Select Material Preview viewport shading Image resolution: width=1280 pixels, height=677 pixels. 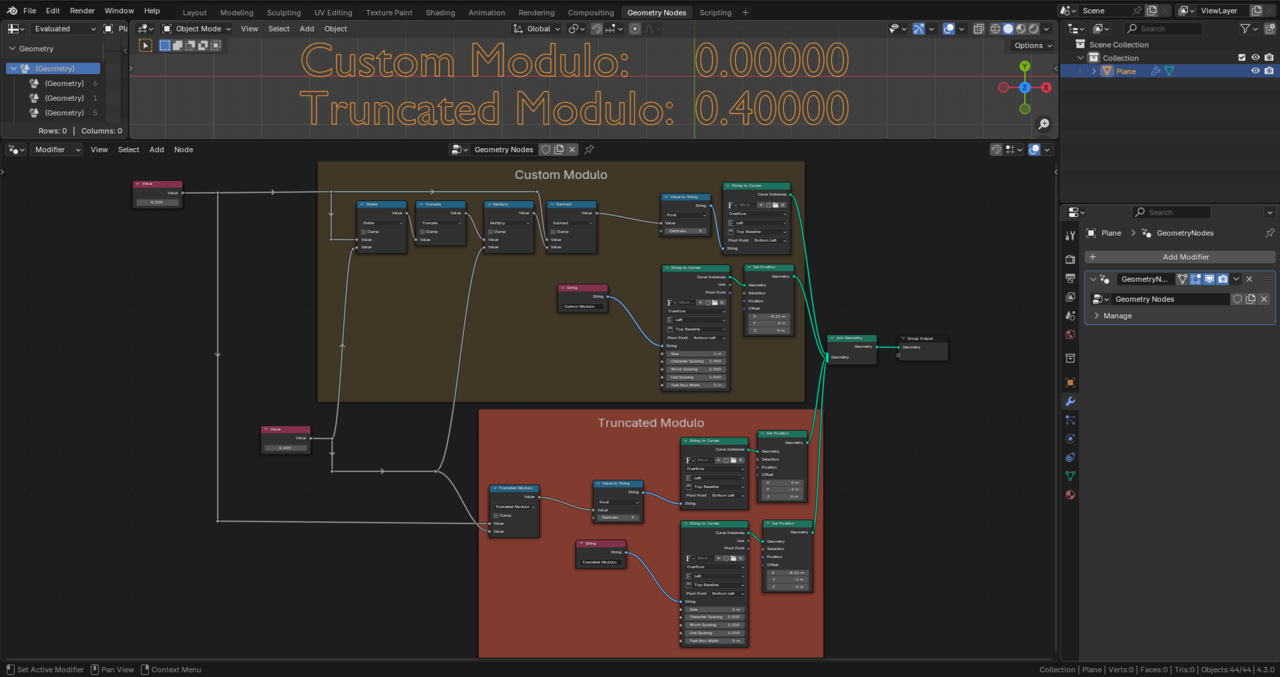(1022, 29)
